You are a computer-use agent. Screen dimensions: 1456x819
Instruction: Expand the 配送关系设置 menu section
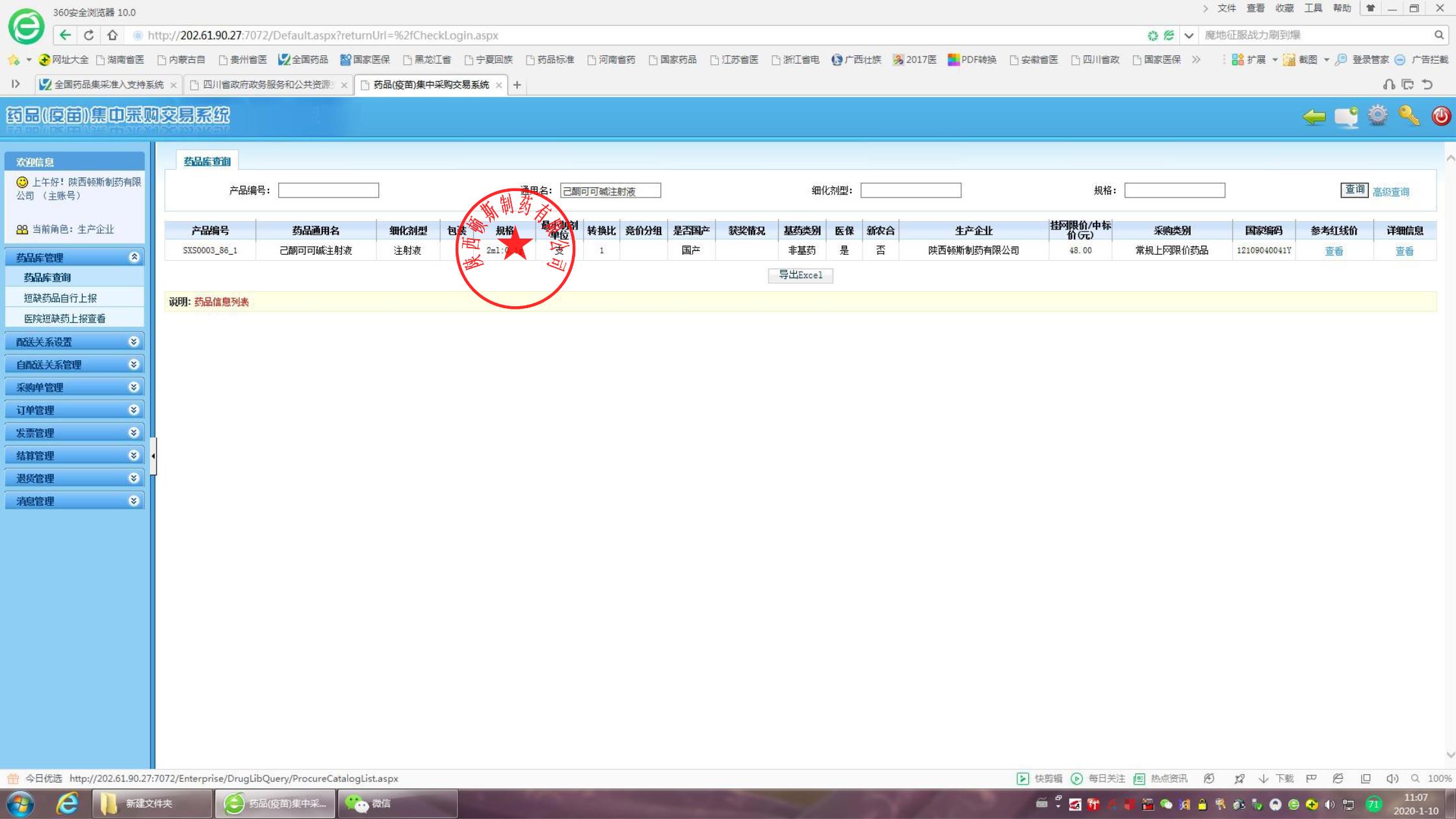75,342
